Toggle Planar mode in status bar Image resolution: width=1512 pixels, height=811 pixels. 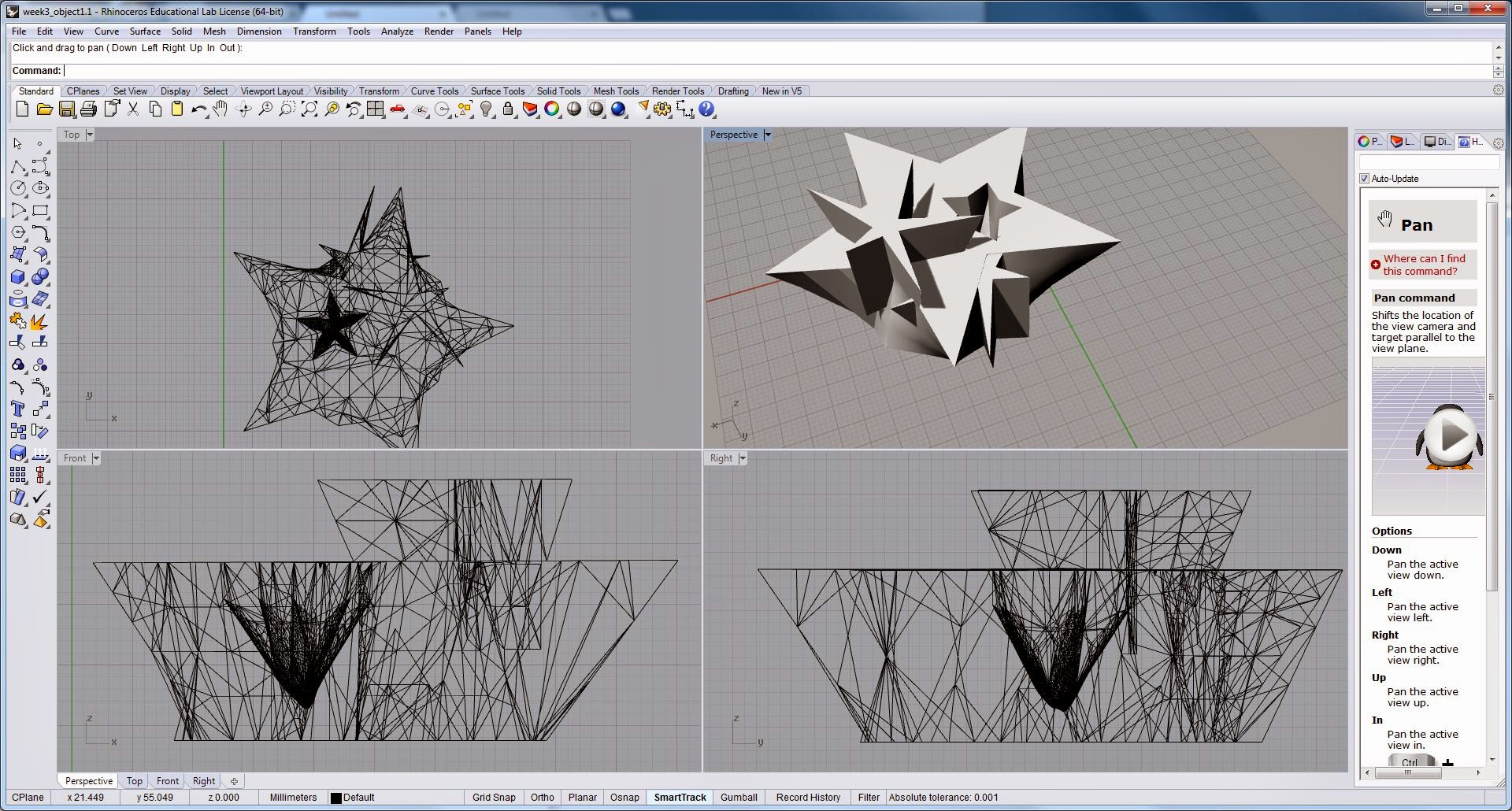coord(583,797)
